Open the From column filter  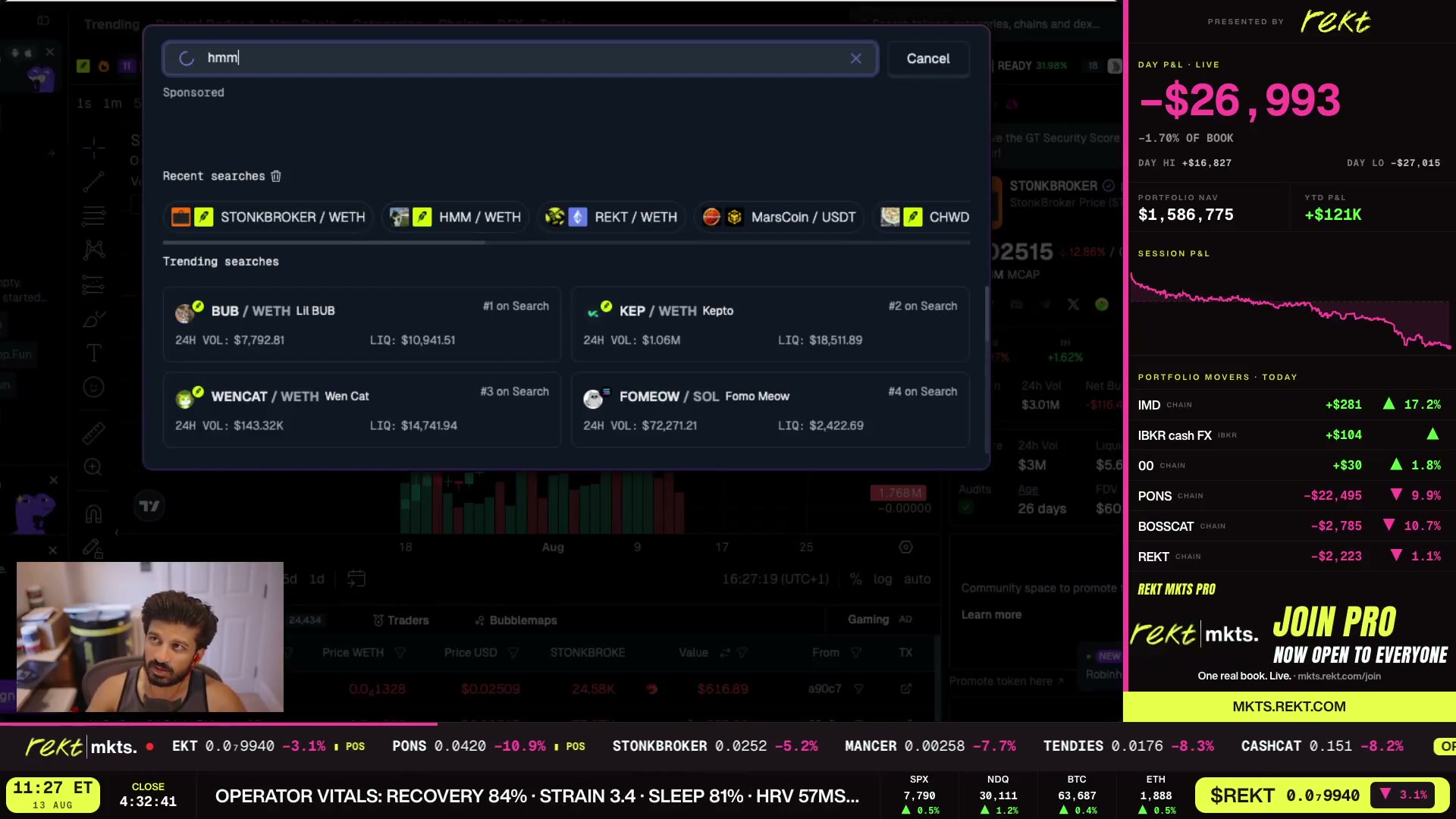(x=856, y=653)
